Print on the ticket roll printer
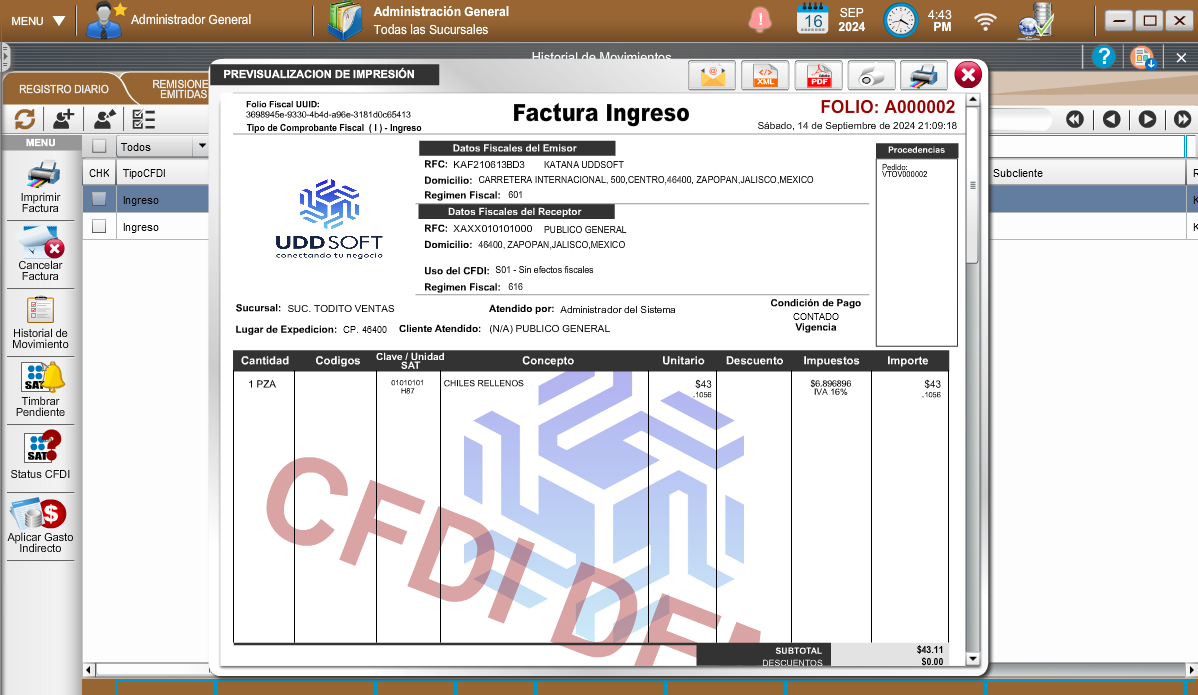The height and width of the screenshot is (695, 1198). (x=872, y=76)
